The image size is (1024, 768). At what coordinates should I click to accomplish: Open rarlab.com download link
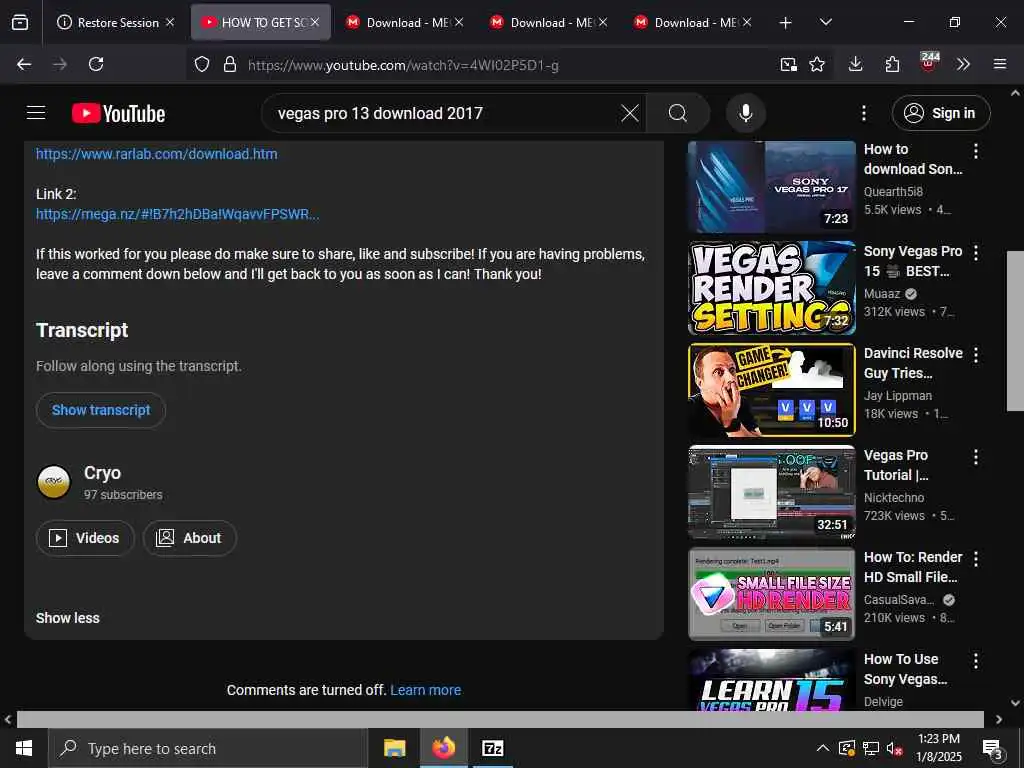[x=157, y=154]
